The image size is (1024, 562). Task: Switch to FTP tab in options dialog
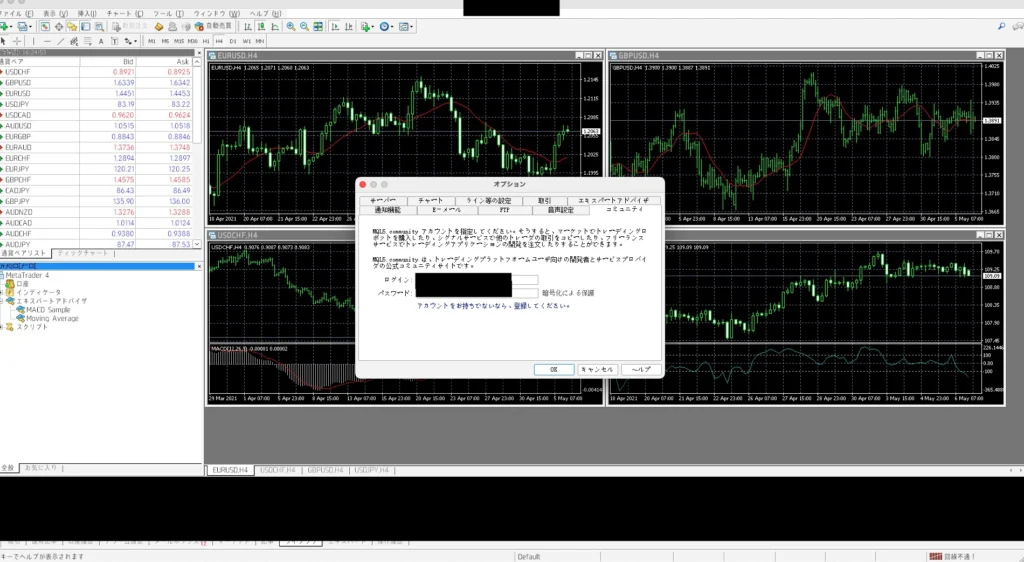[505, 210]
